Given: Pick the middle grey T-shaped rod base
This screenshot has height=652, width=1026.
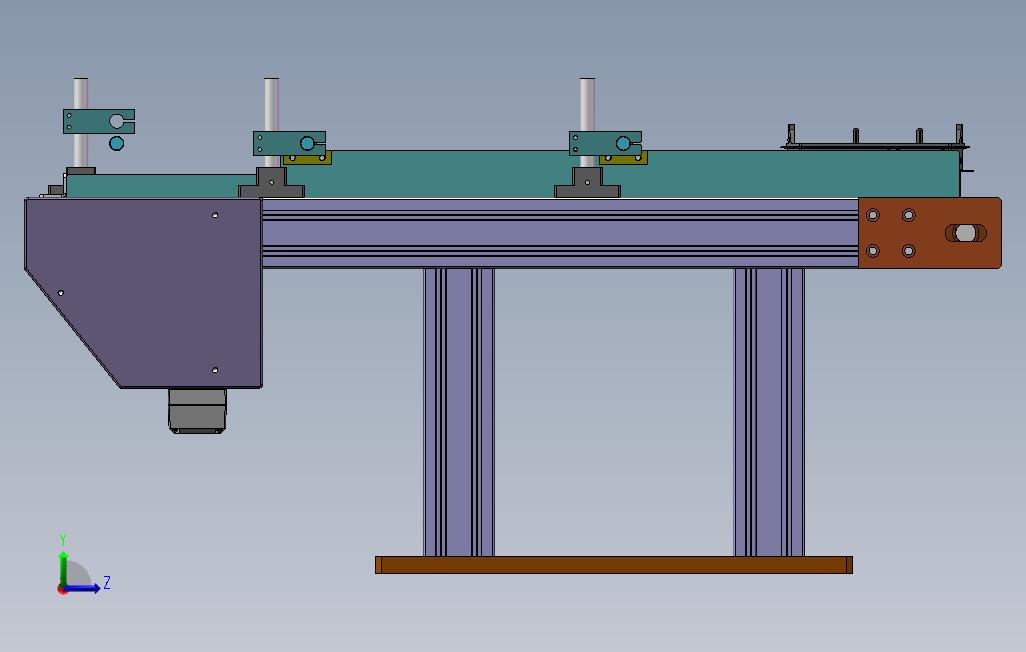Looking at the screenshot, I should click(272, 183).
